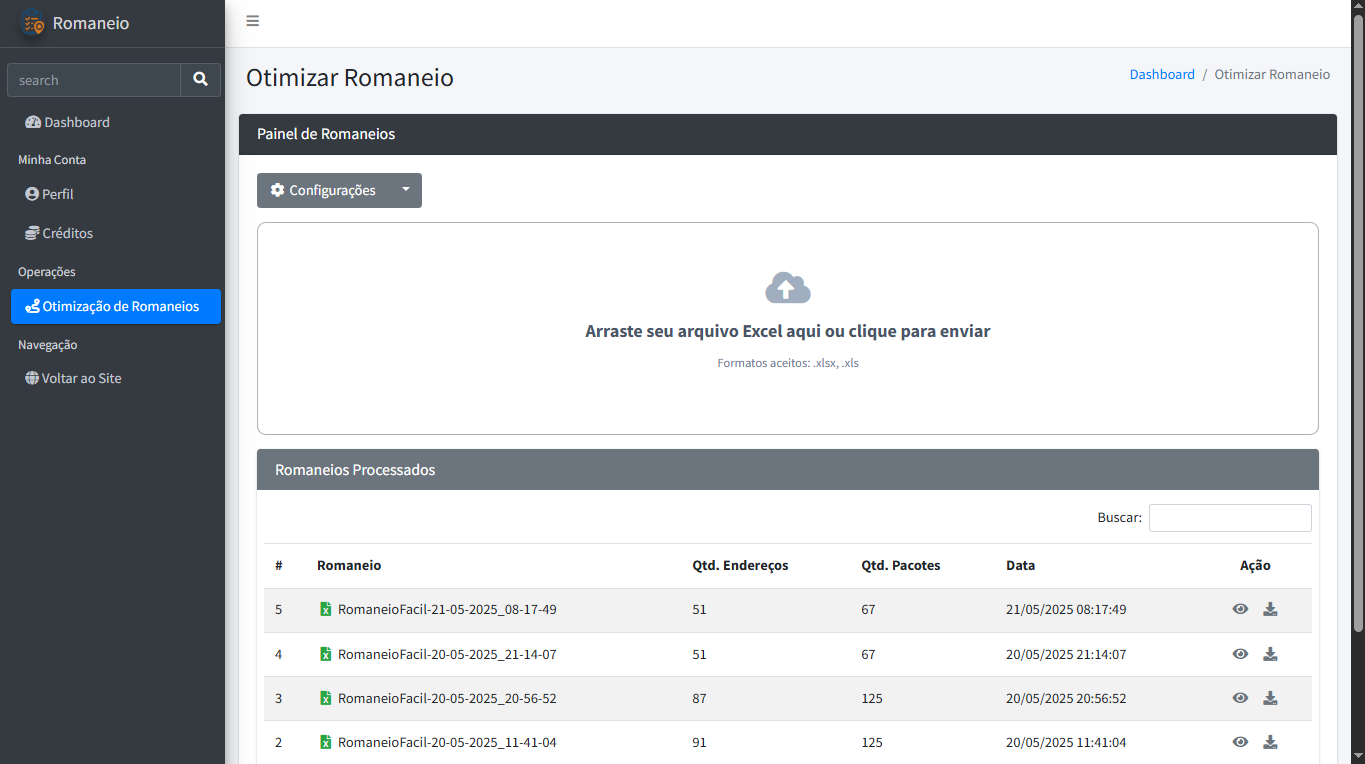Click the Romaneio brand name text

(x=91, y=23)
